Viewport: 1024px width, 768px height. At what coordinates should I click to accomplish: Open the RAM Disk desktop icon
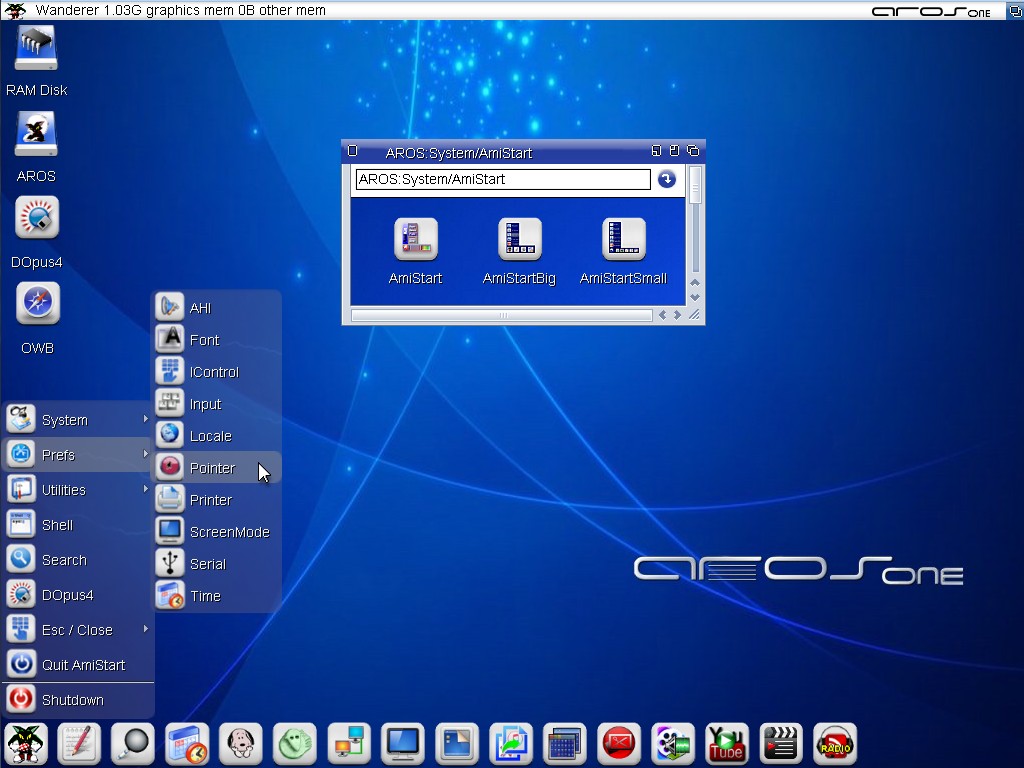(36, 50)
